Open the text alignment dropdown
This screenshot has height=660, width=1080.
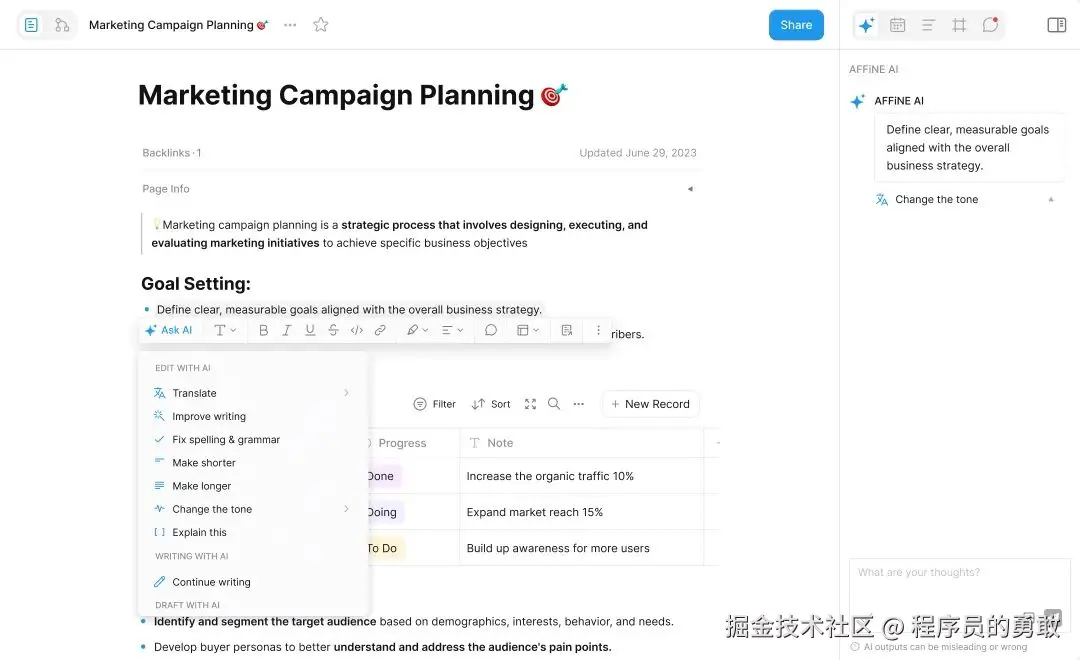point(453,330)
